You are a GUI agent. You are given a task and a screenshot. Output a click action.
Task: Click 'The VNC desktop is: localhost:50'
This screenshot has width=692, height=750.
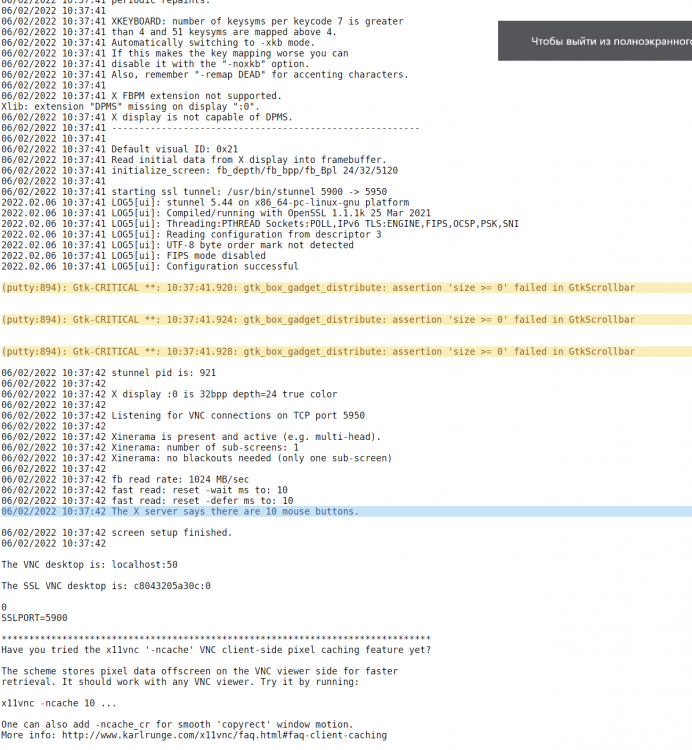tap(89, 564)
